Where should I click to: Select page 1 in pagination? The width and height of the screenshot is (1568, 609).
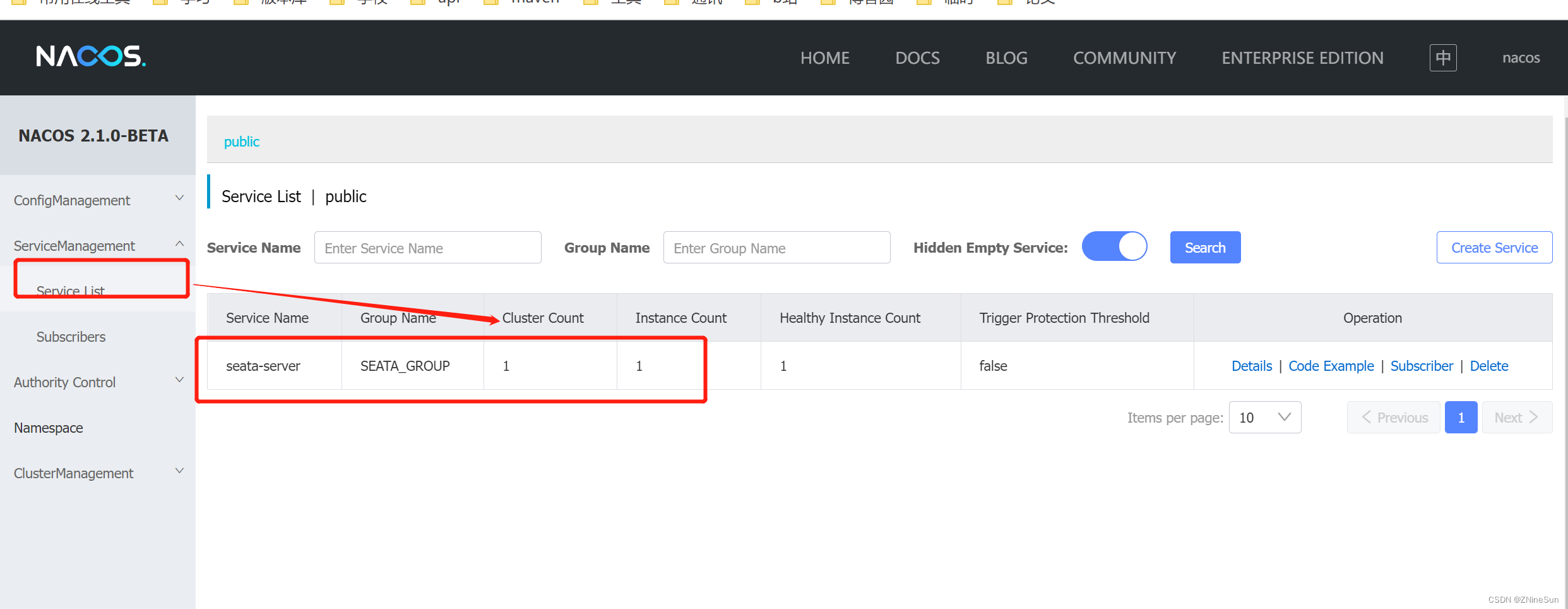(1461, 418)
